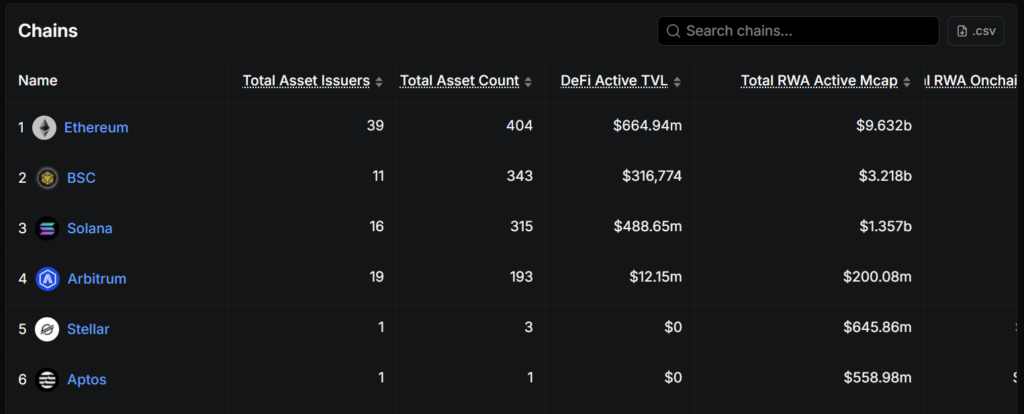Click the BSC chain logo icon
The image size is (1024, 414).
click(x=47, y=178)
